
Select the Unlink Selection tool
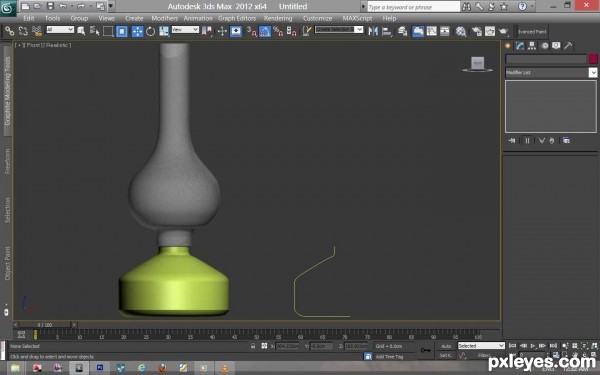point(23,31)
